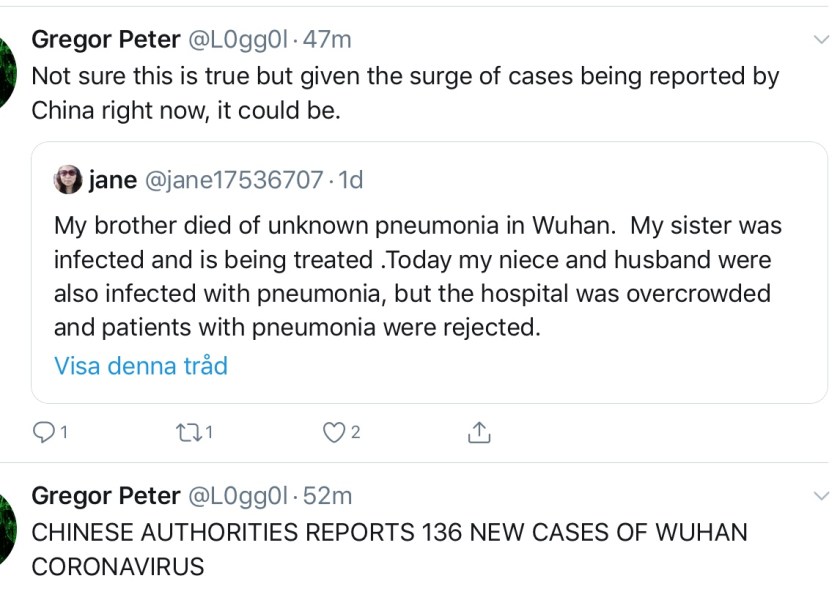Click the @L0gg0l handle on 52m tweet
840x592 pixels.
pyautogui.click(x=238, y=496)
